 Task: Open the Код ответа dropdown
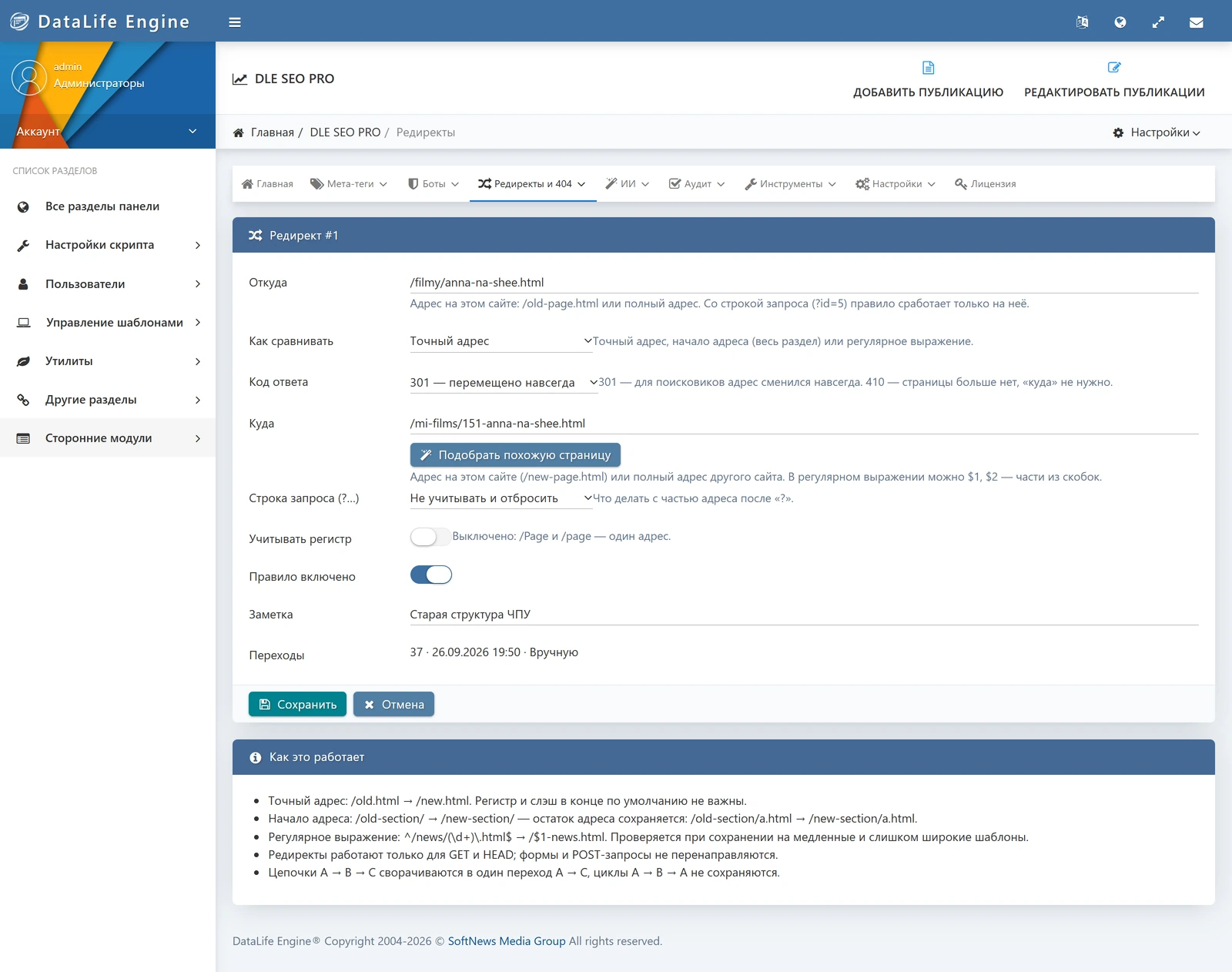click(x=504, y=383)
